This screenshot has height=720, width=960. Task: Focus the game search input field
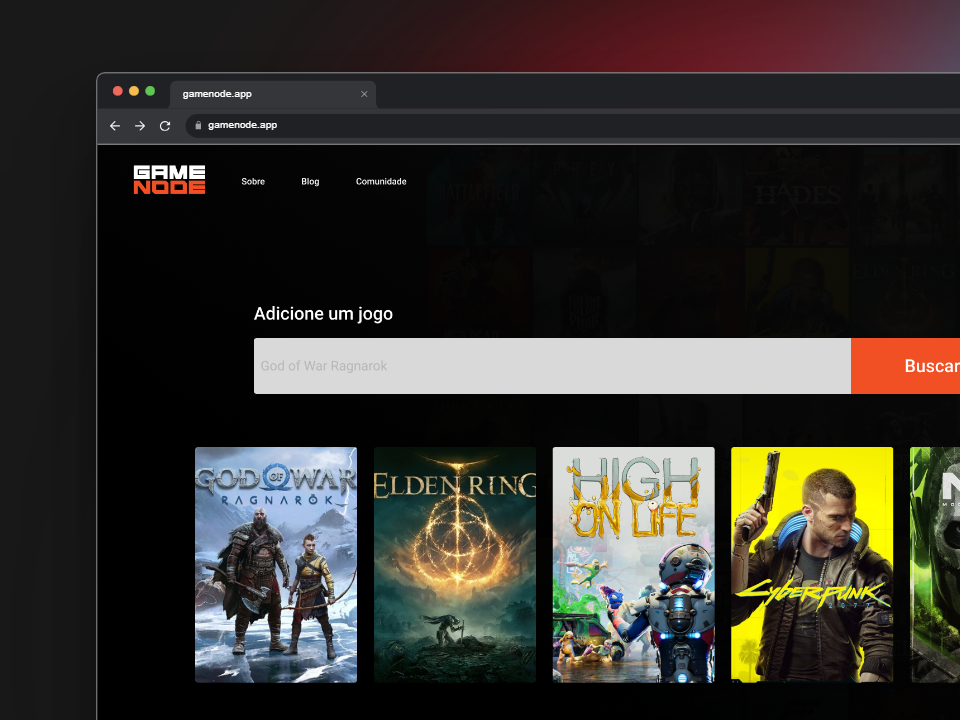pos(552,366)
